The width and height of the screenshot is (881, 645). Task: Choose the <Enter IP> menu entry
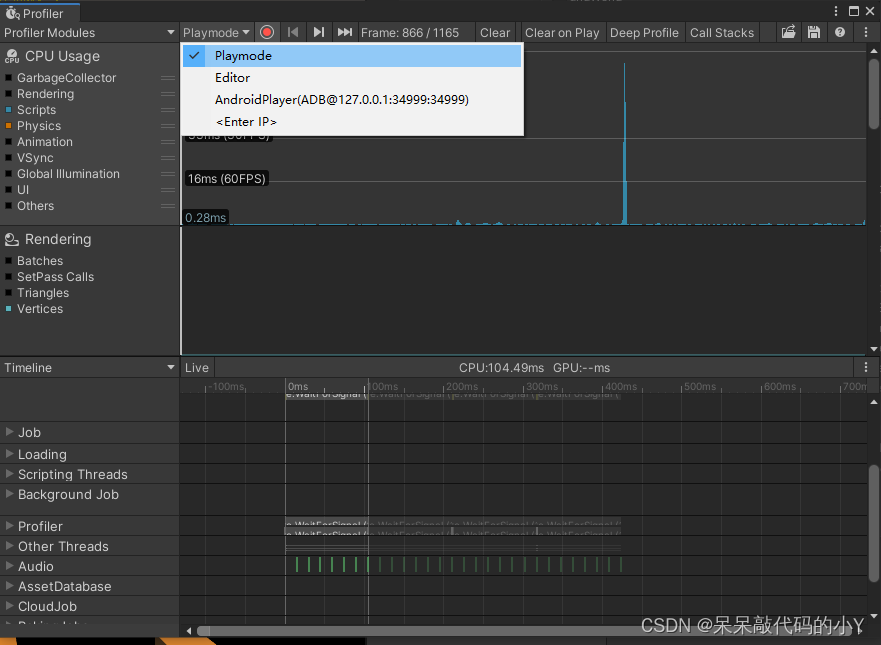352,121
